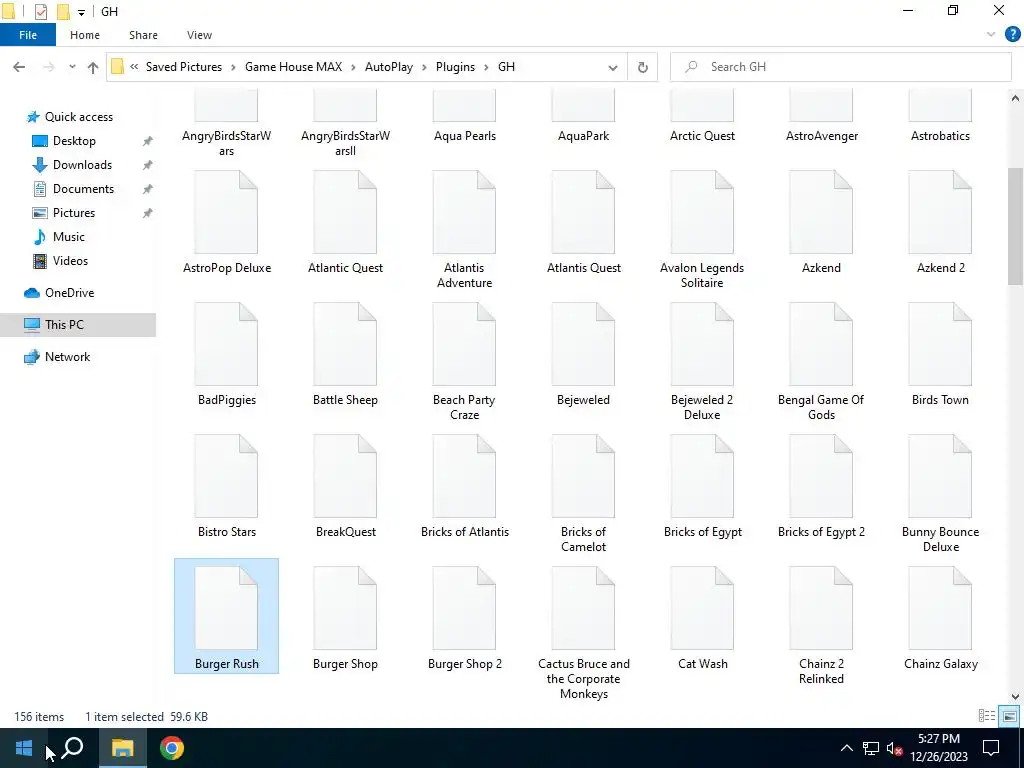The height and width of the screenshot is (768, 1024).
Task: Select the BadPiggies file icon
Action: tap(226, 344)
